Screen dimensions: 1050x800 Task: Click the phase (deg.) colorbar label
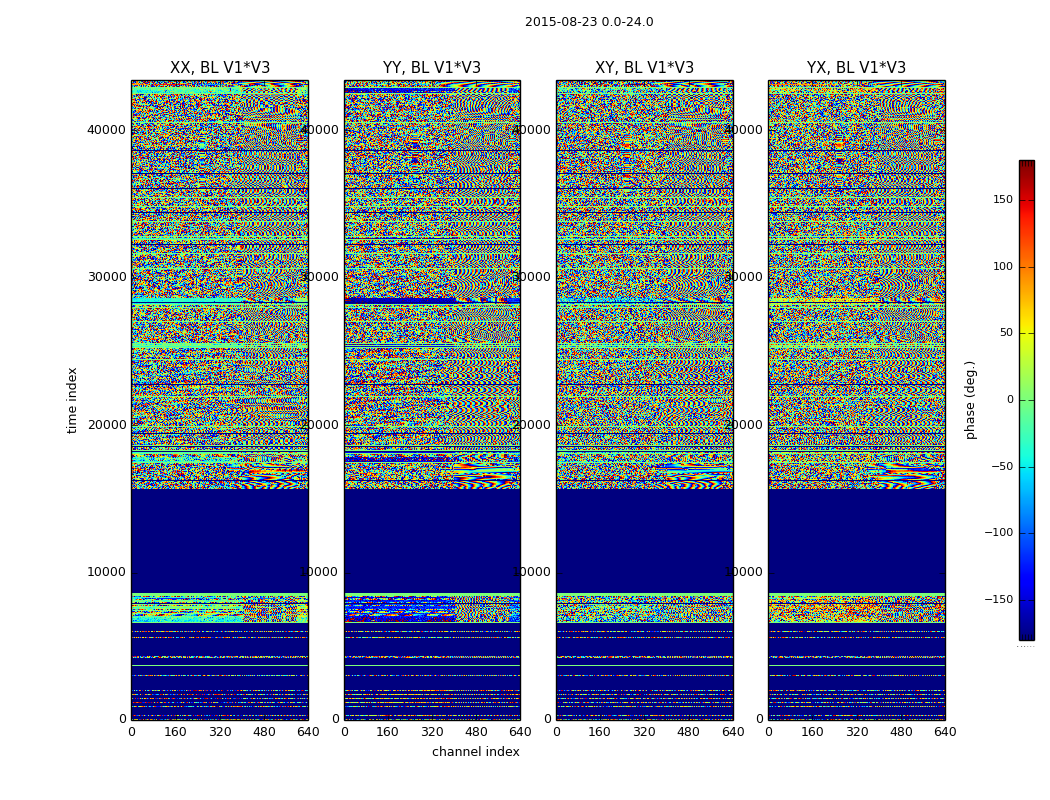[x=970, y=400]
